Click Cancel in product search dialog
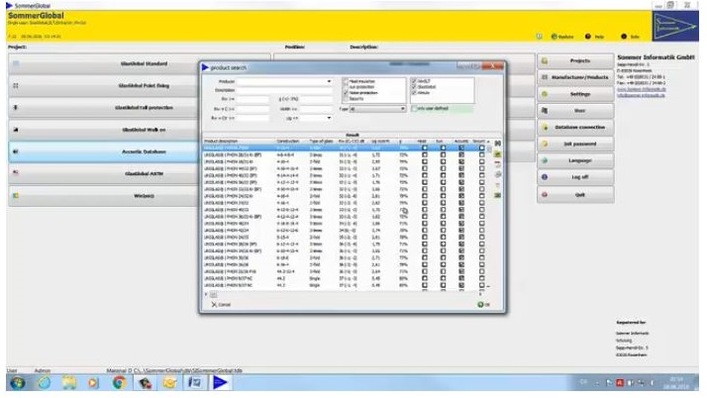This screenshot has width=707, height=398. point(221,305)
